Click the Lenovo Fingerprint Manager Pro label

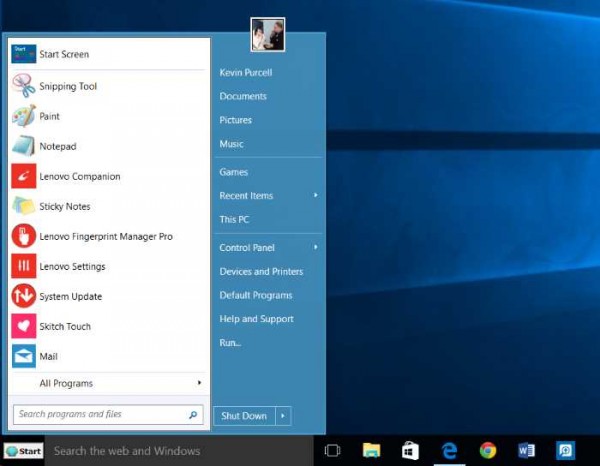point(106,236)
